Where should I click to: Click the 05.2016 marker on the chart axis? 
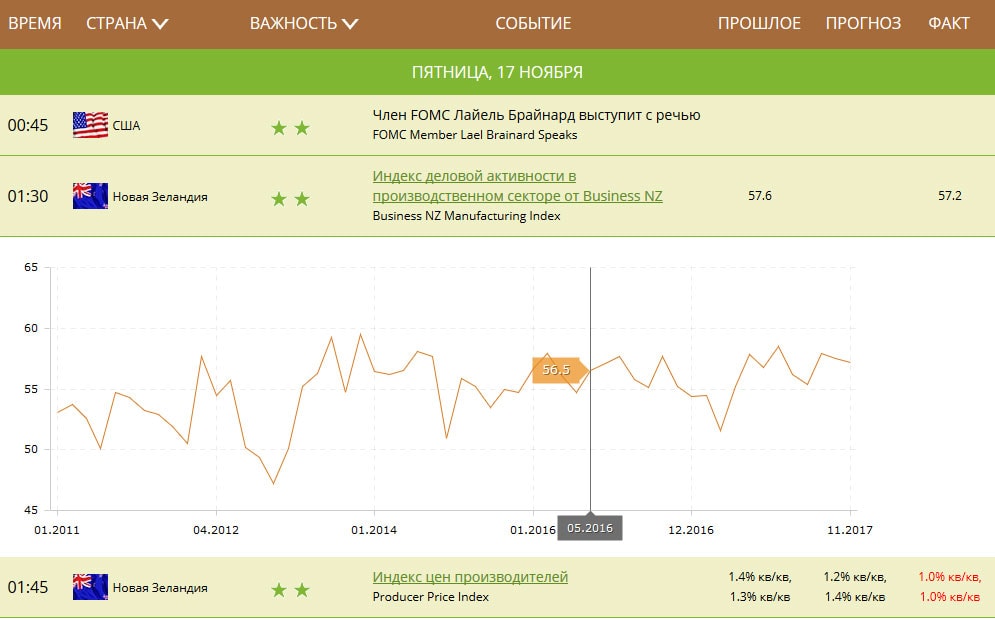[590, 528]
